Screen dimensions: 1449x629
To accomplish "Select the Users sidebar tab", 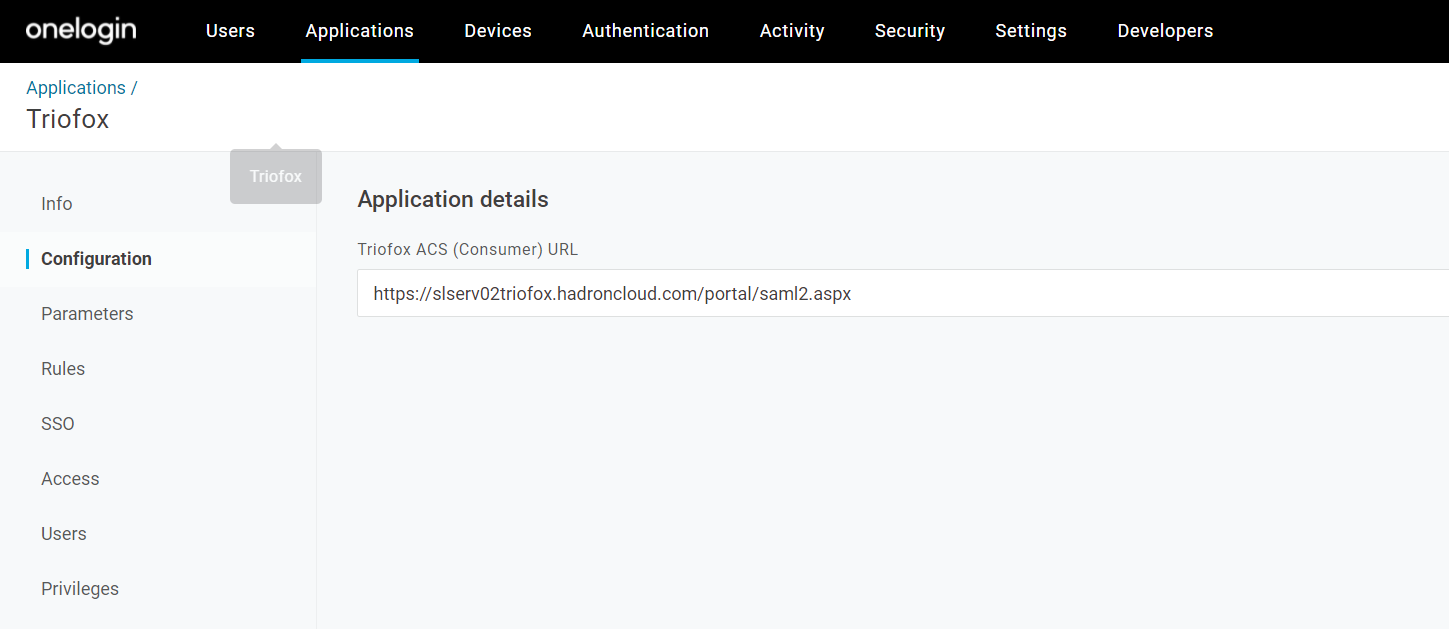I will pos(64,534).
